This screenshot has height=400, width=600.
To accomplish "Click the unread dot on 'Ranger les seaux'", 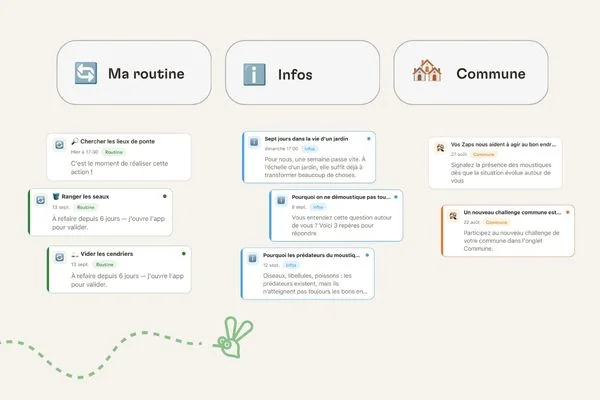I will [x=165, y=196].
